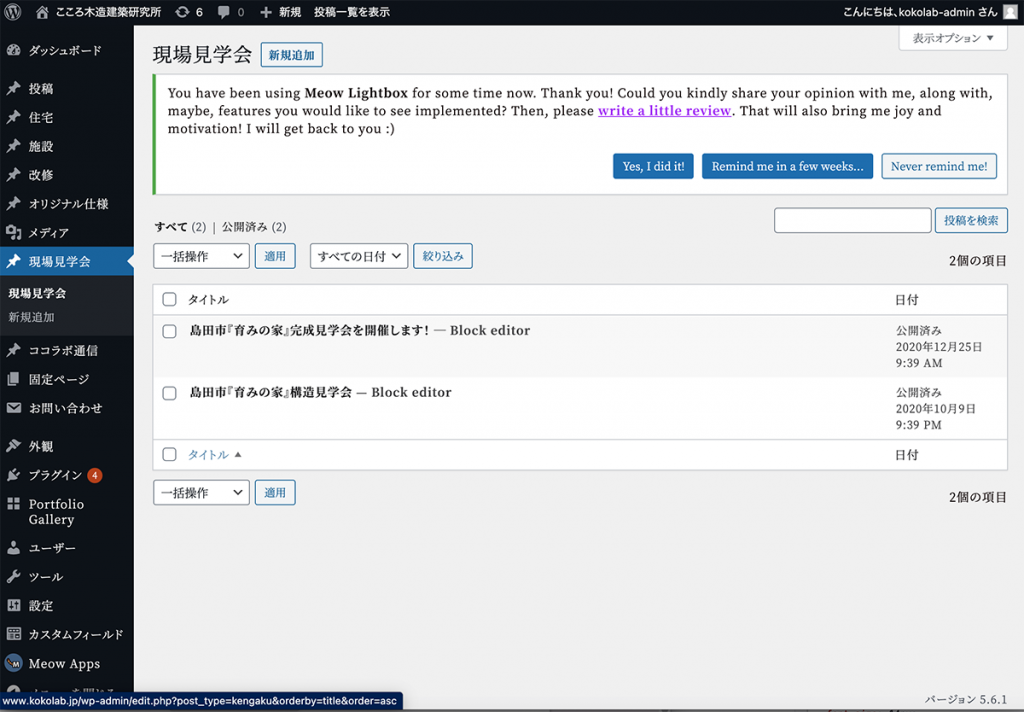Open the top 一括操作 bulk actions dropdown
Viewport: 1024px width, 712px height.
click(201, 256)
